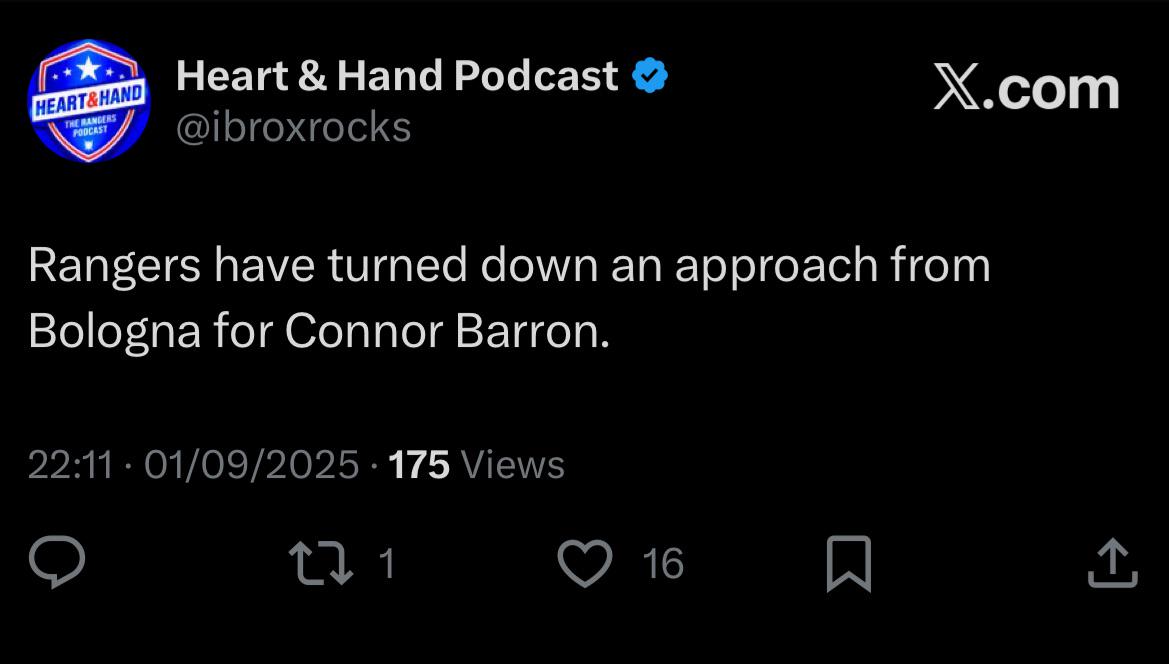The width and height of the screenshot is (1169, 664).
Task: Visit the @ibroxrocks handle
Action: 294,127
